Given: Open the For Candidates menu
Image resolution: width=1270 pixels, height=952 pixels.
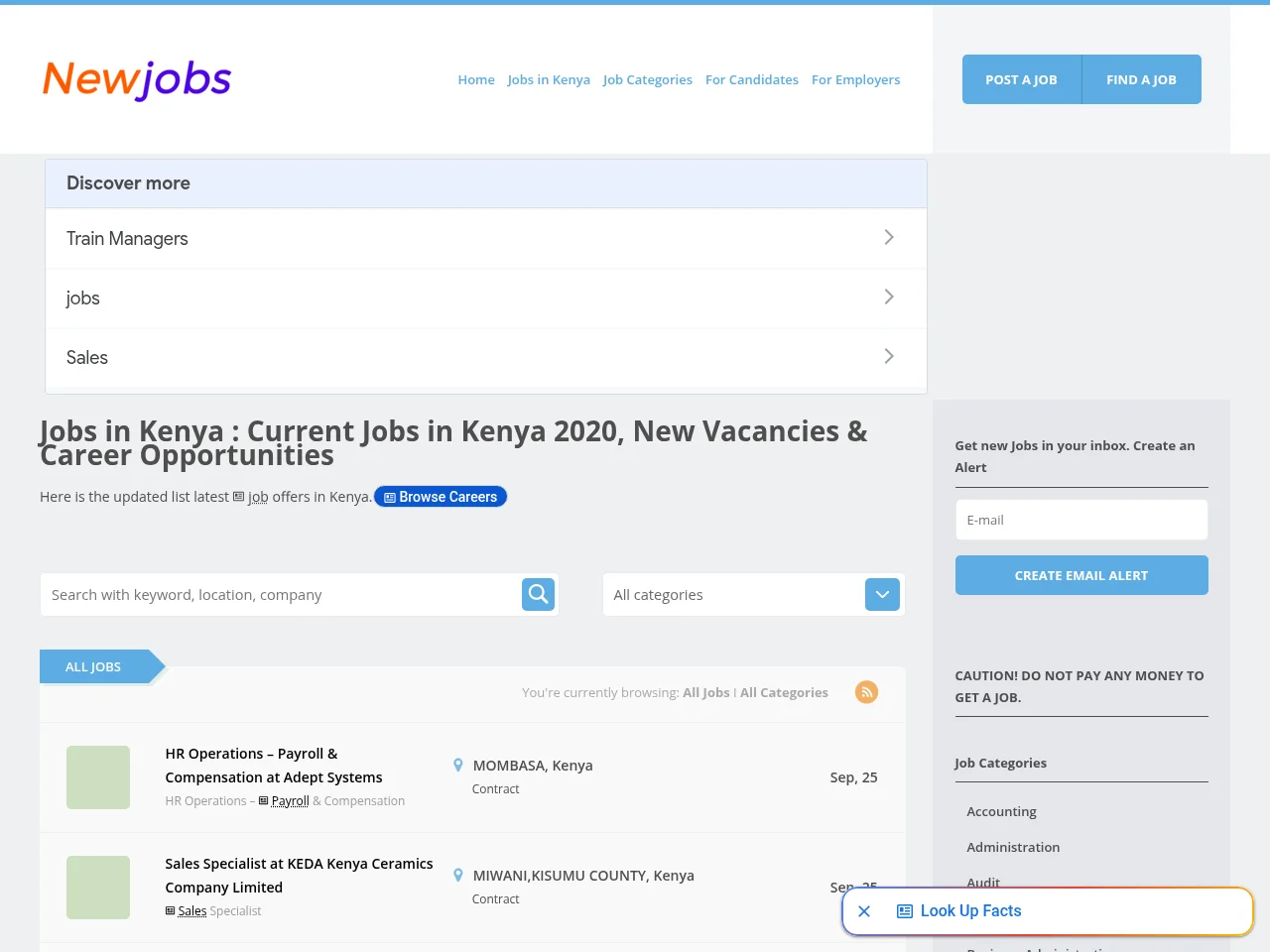Looking at the screenshot, I should tap(752, 79).
